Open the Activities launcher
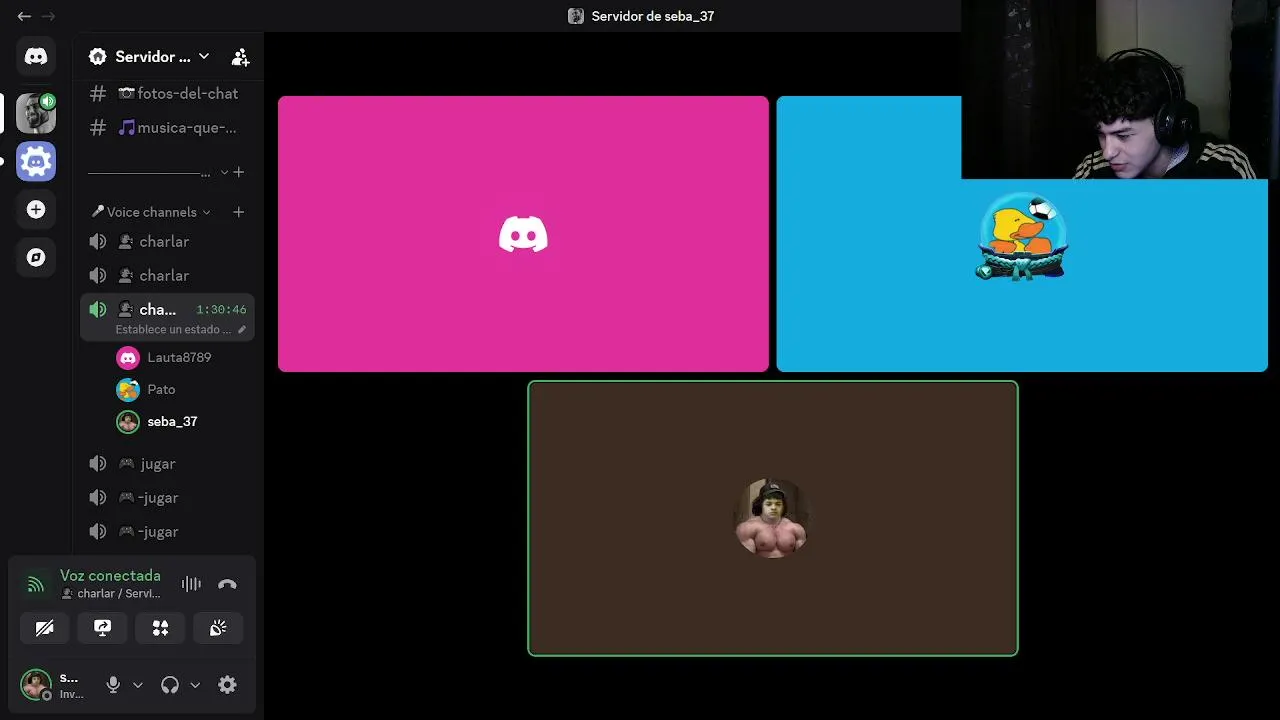Screen dimensions: 1280x720 click(160, 628)
